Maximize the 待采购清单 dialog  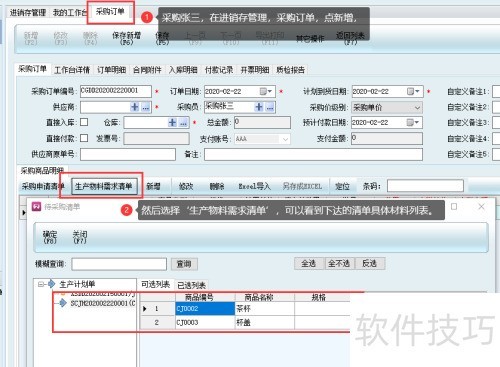(x=454, y=207)
